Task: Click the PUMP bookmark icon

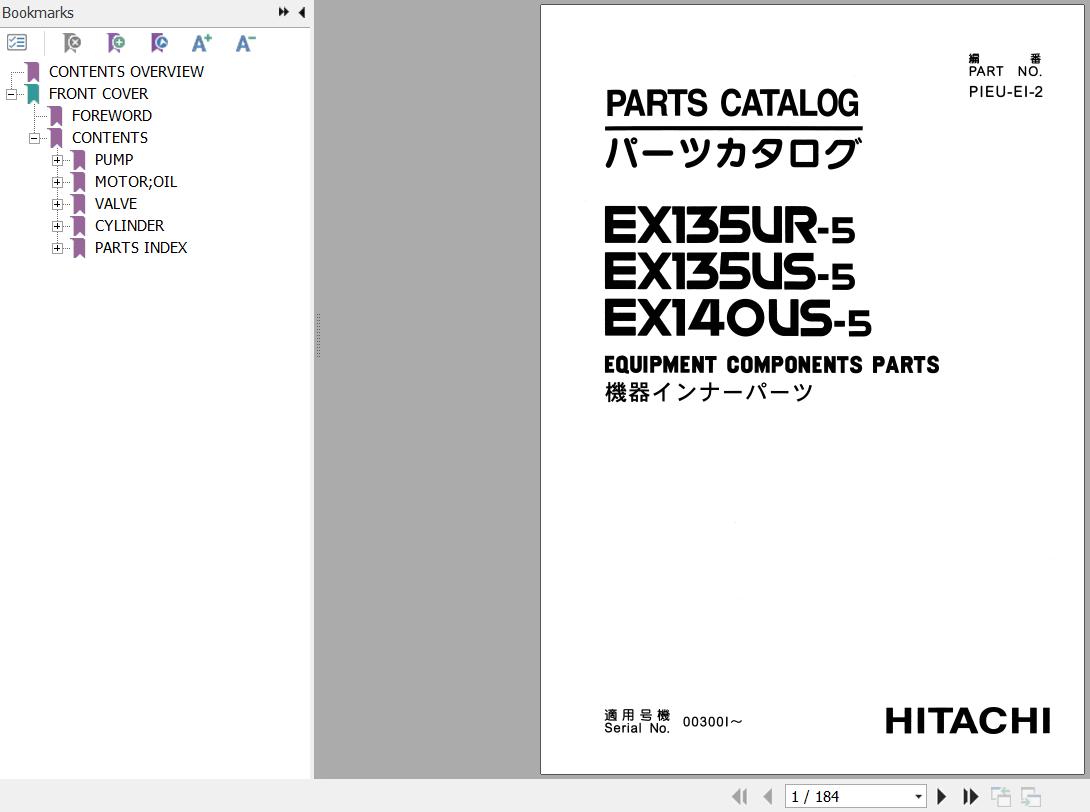Action: point(79,160)
